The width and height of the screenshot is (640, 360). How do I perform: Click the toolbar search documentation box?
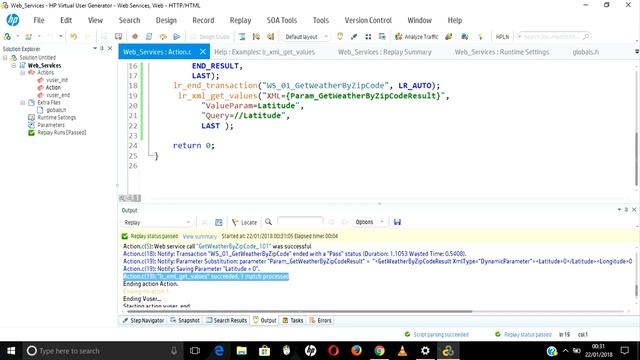[553, 37]
